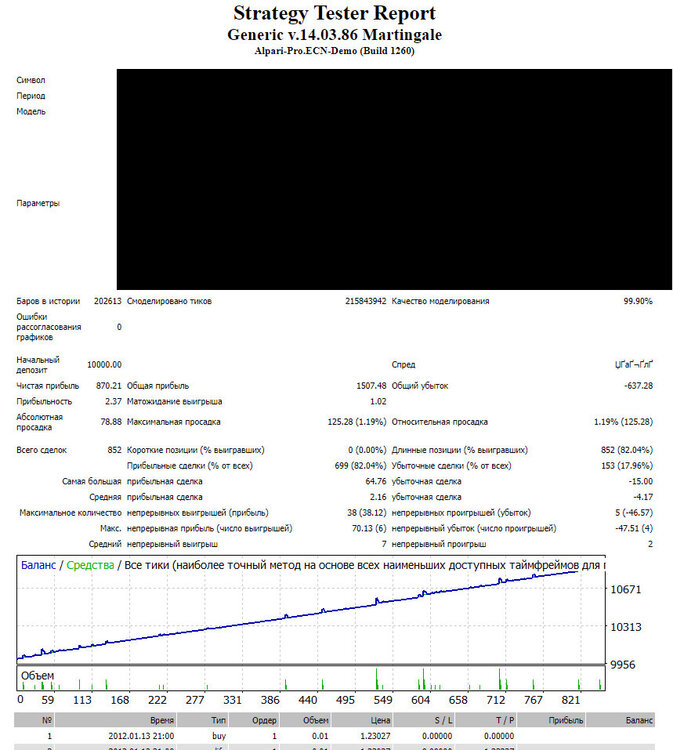
Task: Click the average profit trade value 2.16
Action: [378, 497]
